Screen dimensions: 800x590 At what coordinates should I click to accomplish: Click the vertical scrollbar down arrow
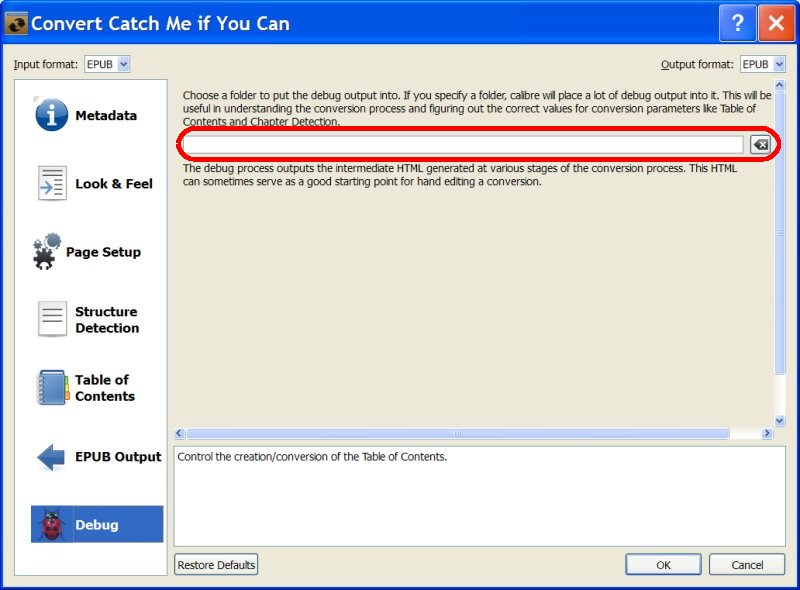click(780, 421)
